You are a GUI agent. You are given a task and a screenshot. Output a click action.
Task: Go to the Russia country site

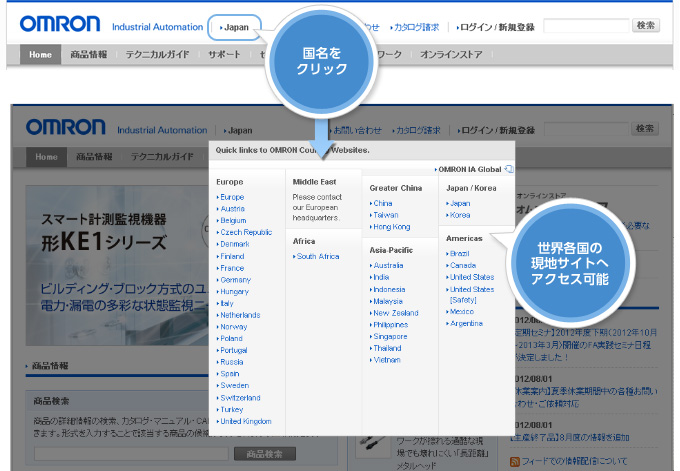[x=230, y=362]
